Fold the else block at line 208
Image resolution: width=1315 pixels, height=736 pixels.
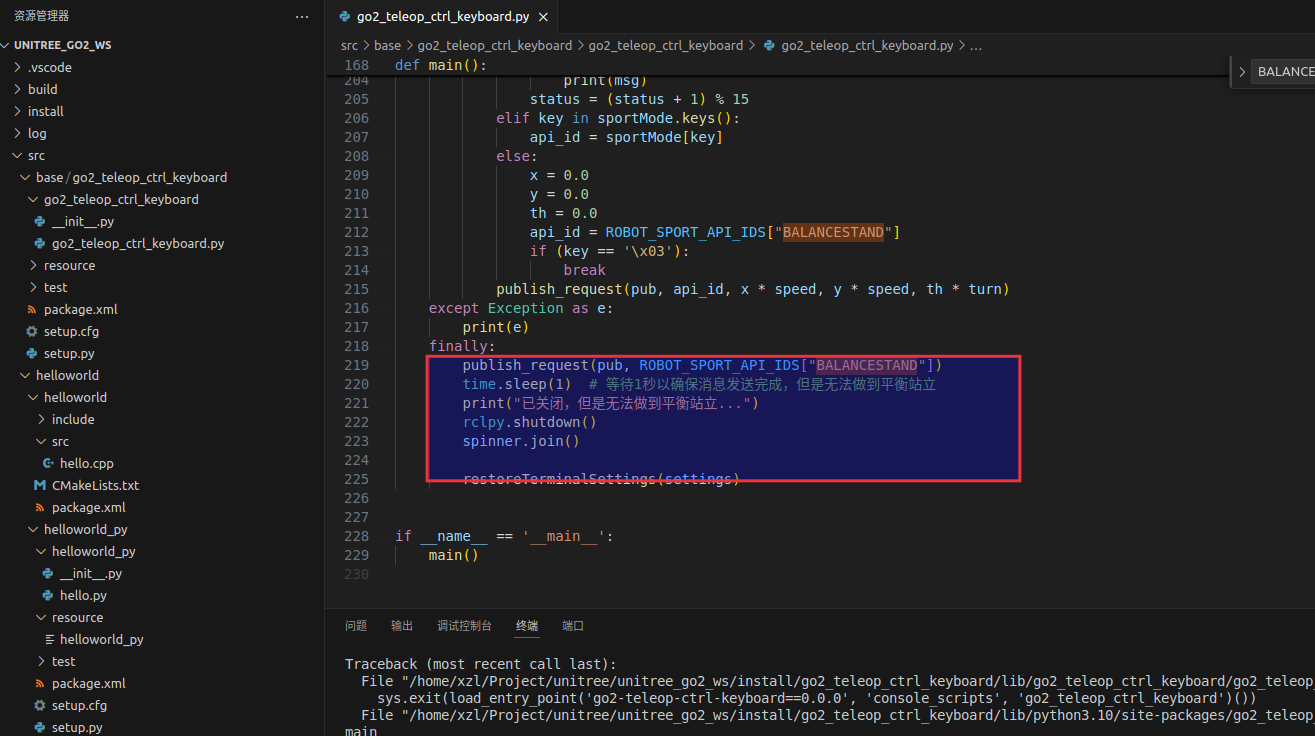pos(384,156)
